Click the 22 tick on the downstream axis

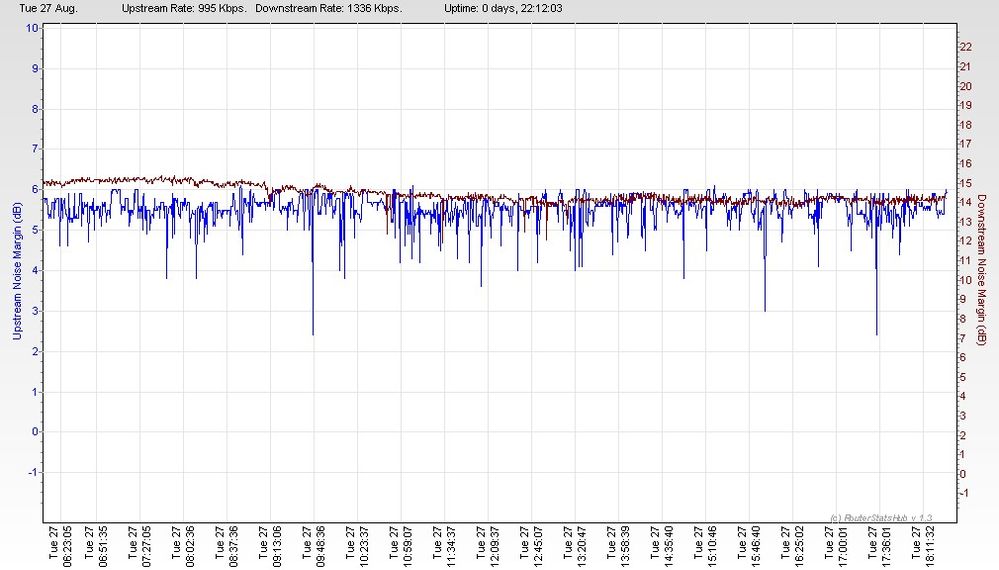pos(966,47)
